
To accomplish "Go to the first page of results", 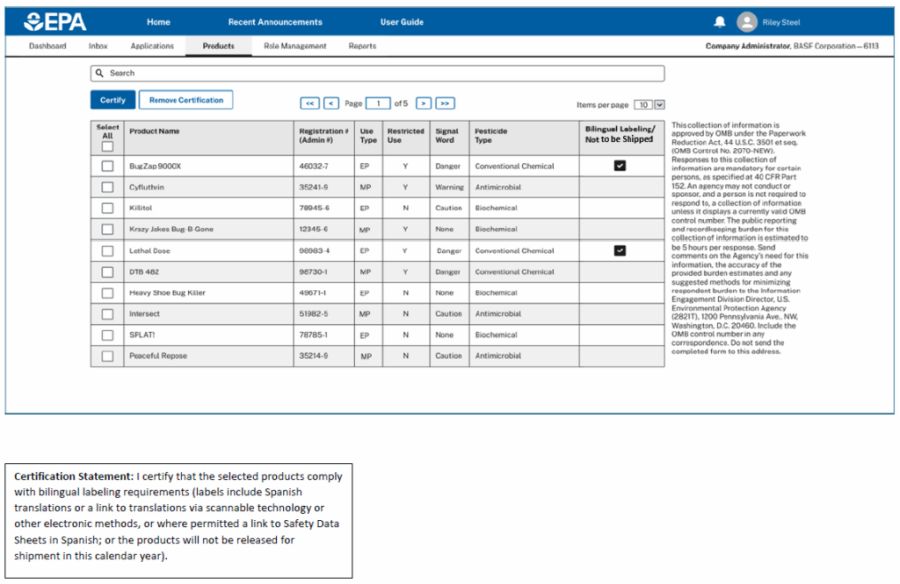I will [x=310, y=103].
